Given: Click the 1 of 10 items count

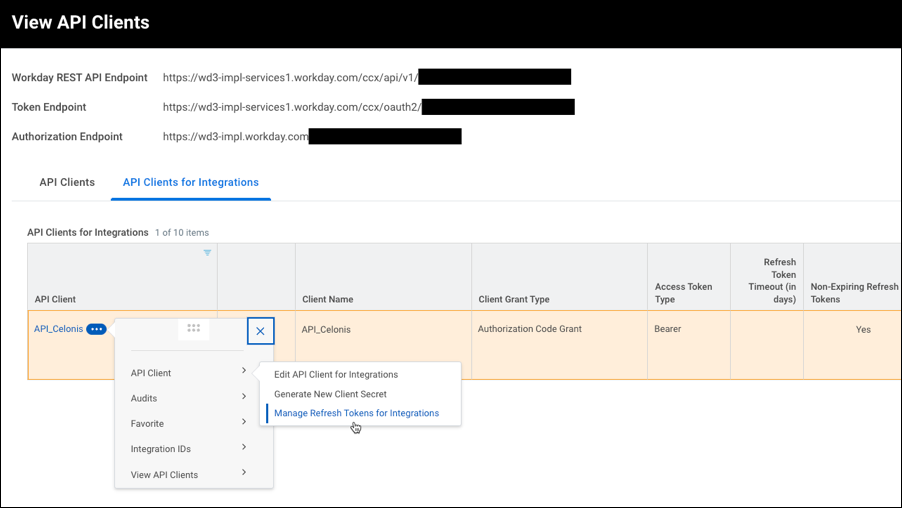Looking at the screenshot, I should click(x=182, y=232).
